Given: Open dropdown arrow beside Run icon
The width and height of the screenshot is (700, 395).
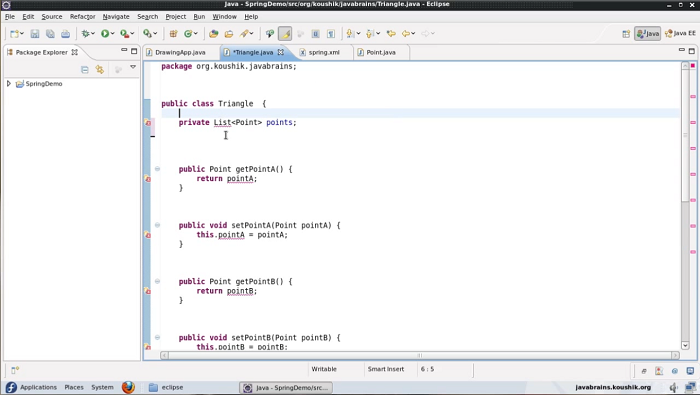Looking at the screenshot, I should (x=112, y=33).
